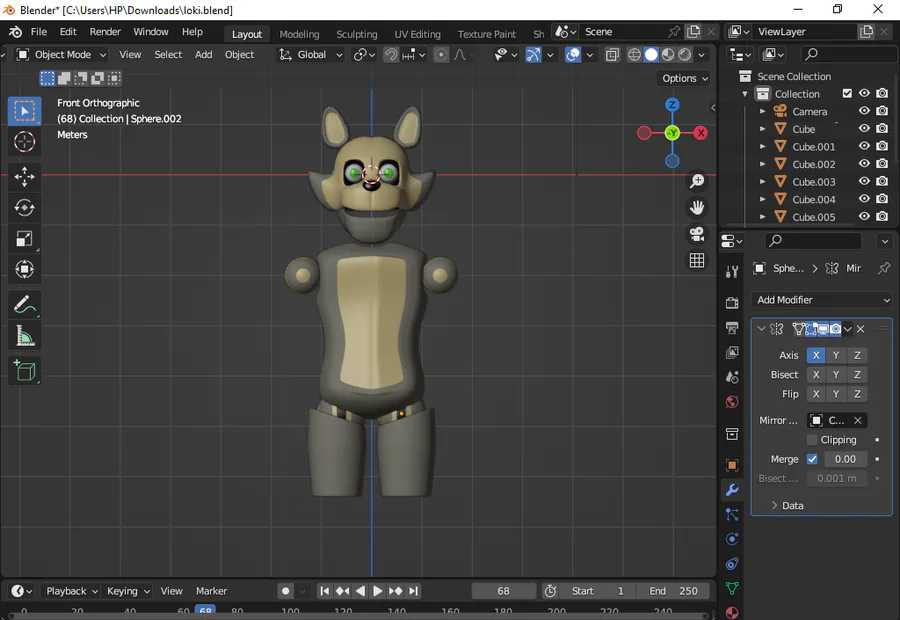Collapse the Collection tree item
900x620 pixels.
745,94
